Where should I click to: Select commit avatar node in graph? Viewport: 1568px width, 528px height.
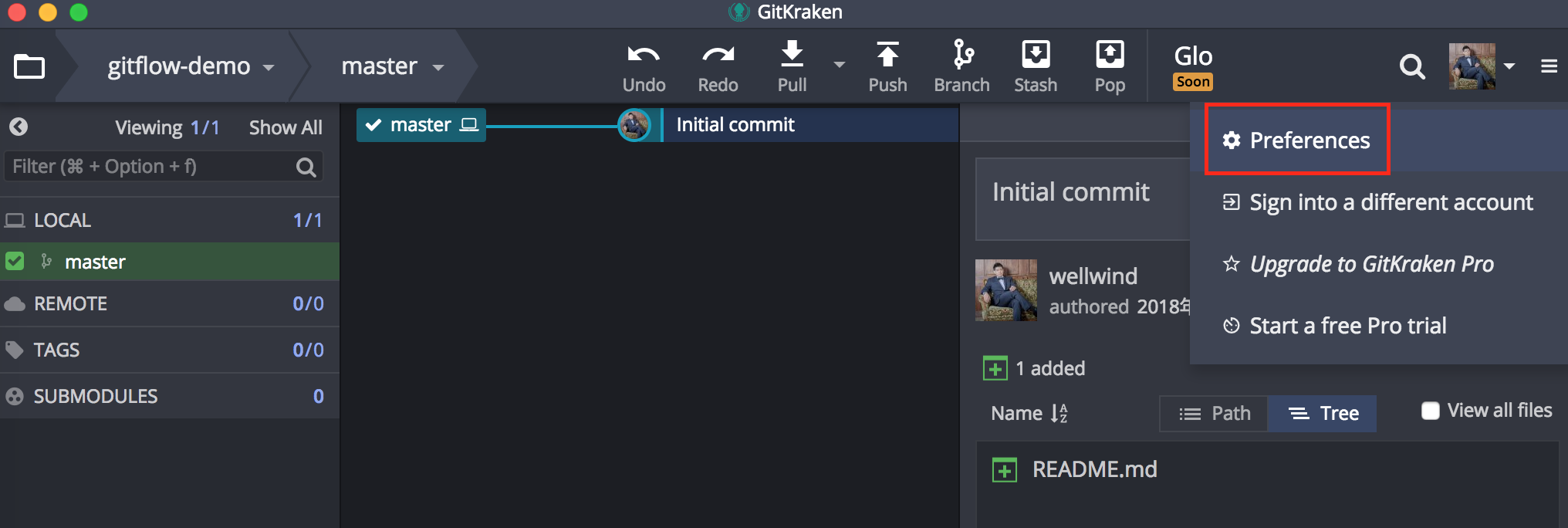coord(634,125)
